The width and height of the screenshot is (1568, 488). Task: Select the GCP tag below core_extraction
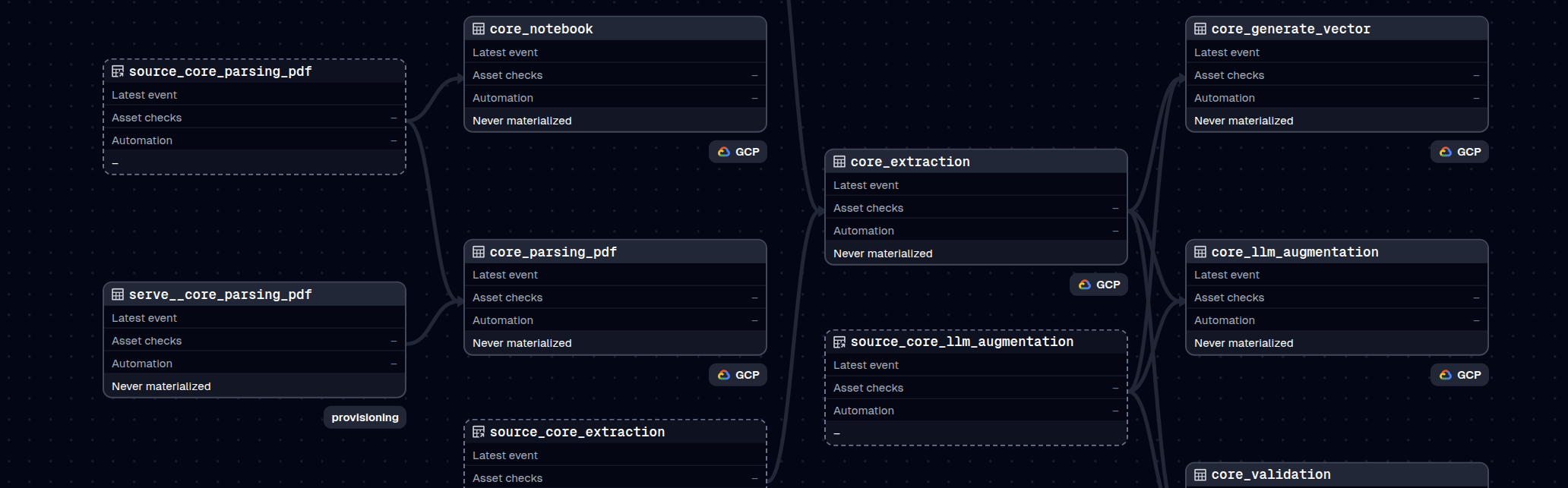(x=1099, y=285)
